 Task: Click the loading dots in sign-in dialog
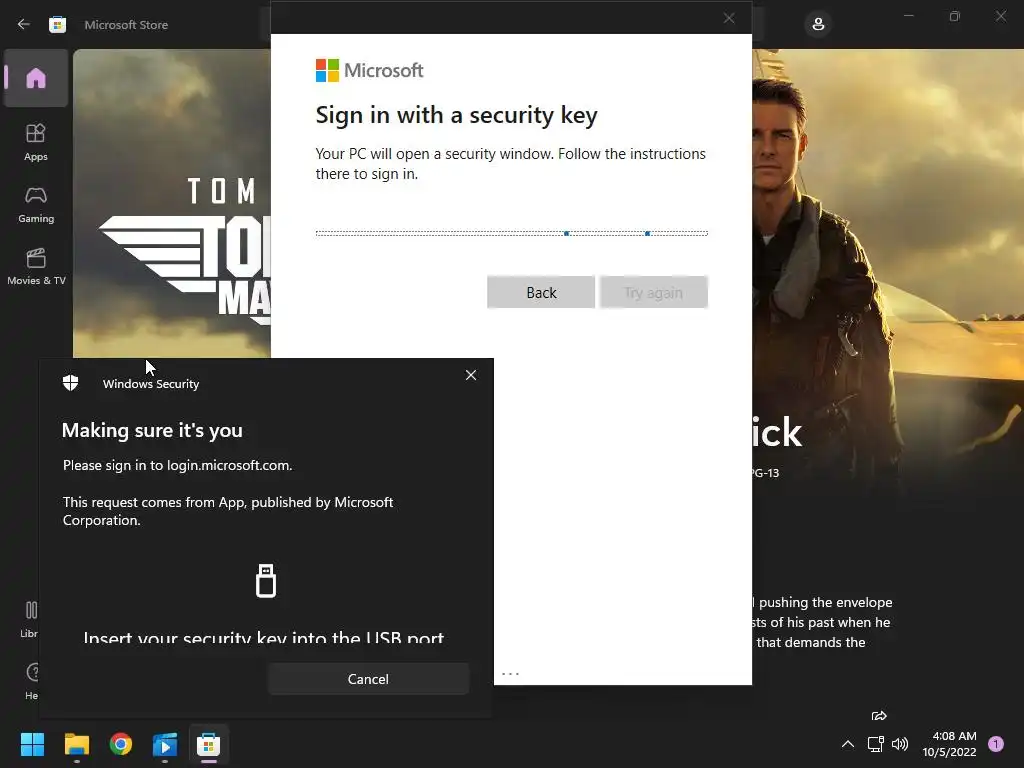tap(510, 673)
